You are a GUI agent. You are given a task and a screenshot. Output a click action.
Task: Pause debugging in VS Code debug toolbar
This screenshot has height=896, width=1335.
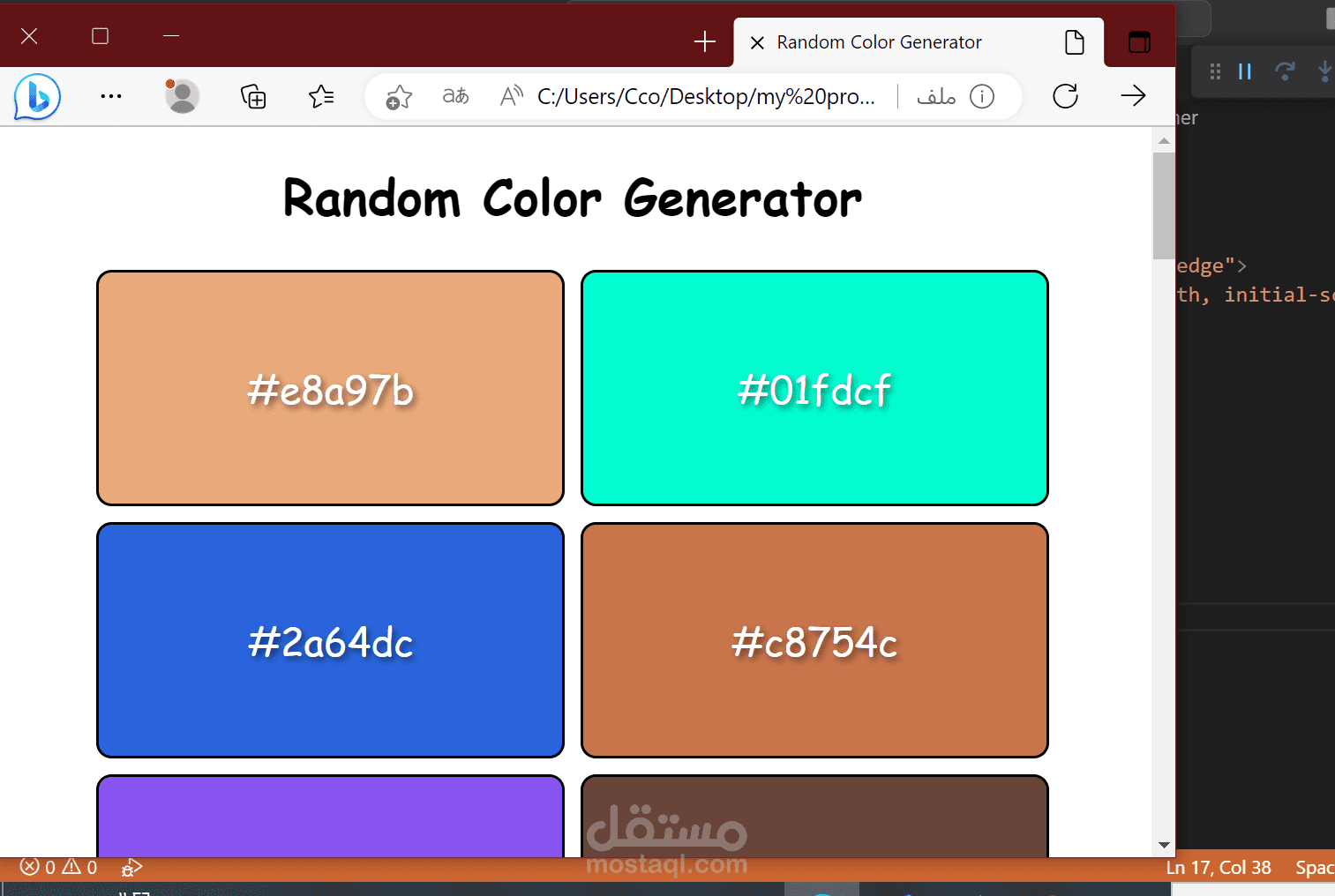click(x=1245, y=71)
